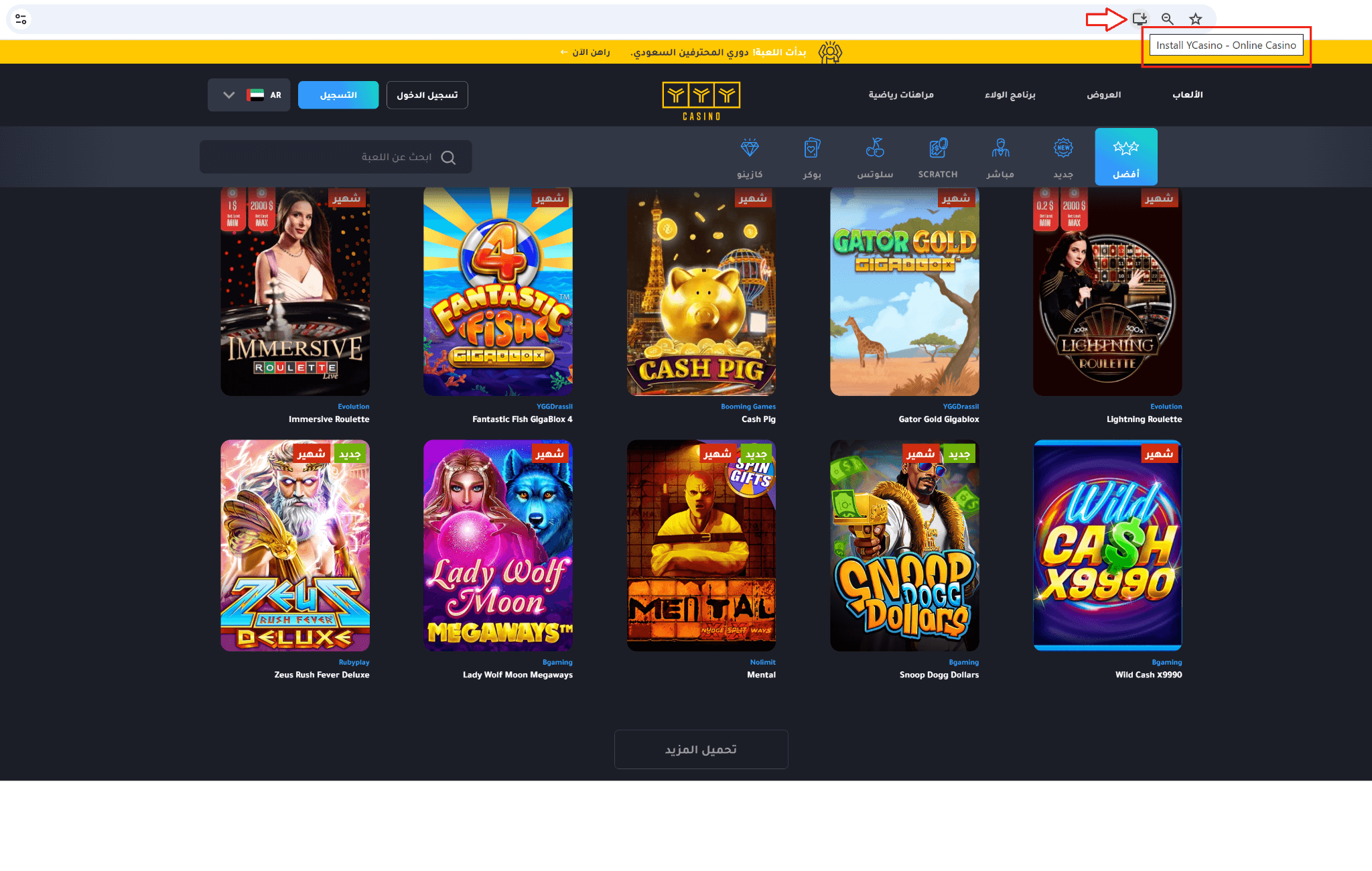Click Bgaming provider above Lady Wolf Moon
1372x871 pixels.
557,663
